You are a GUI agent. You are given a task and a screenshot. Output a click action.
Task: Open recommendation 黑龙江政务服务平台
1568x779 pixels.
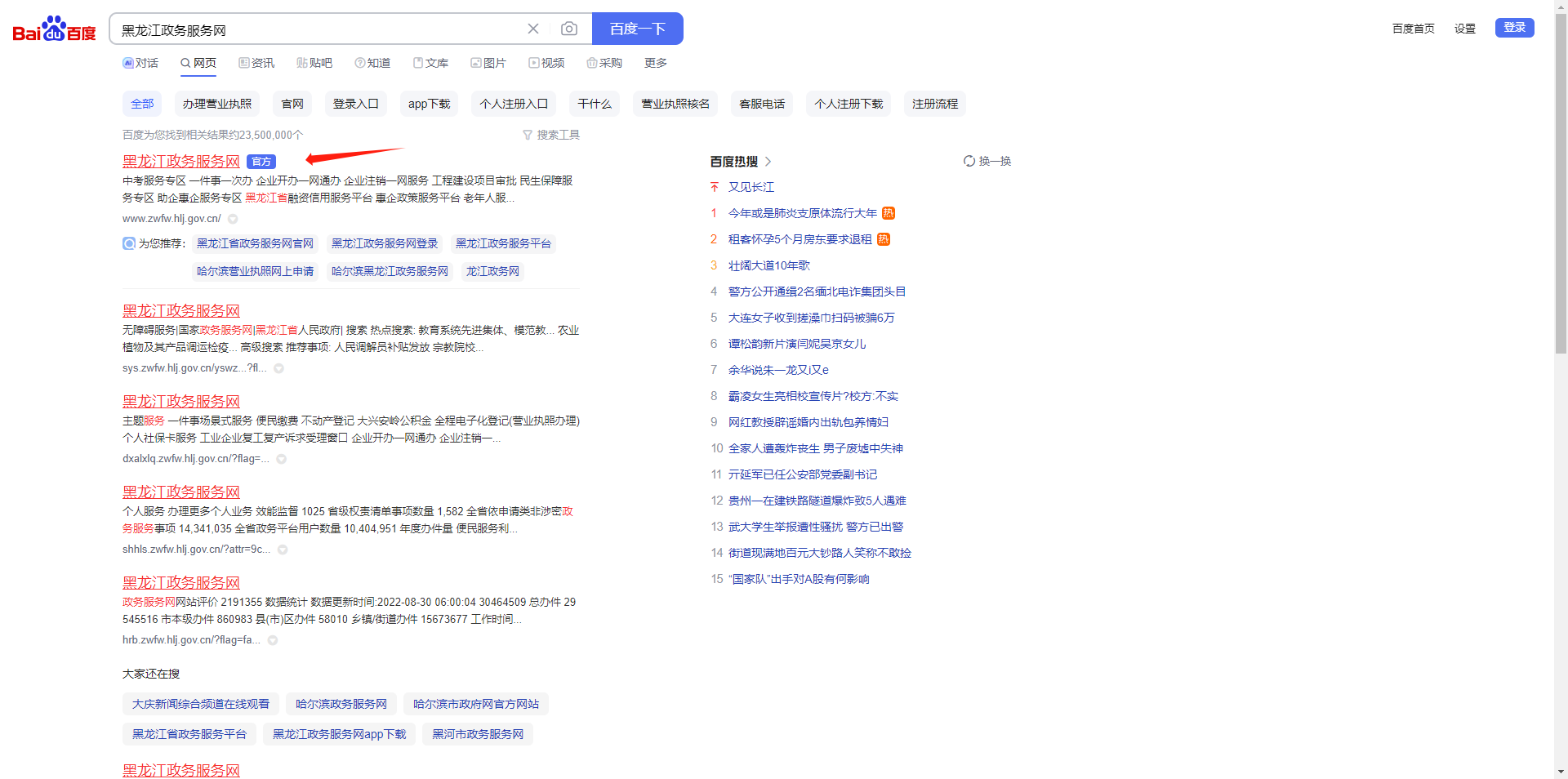point(503,243)
